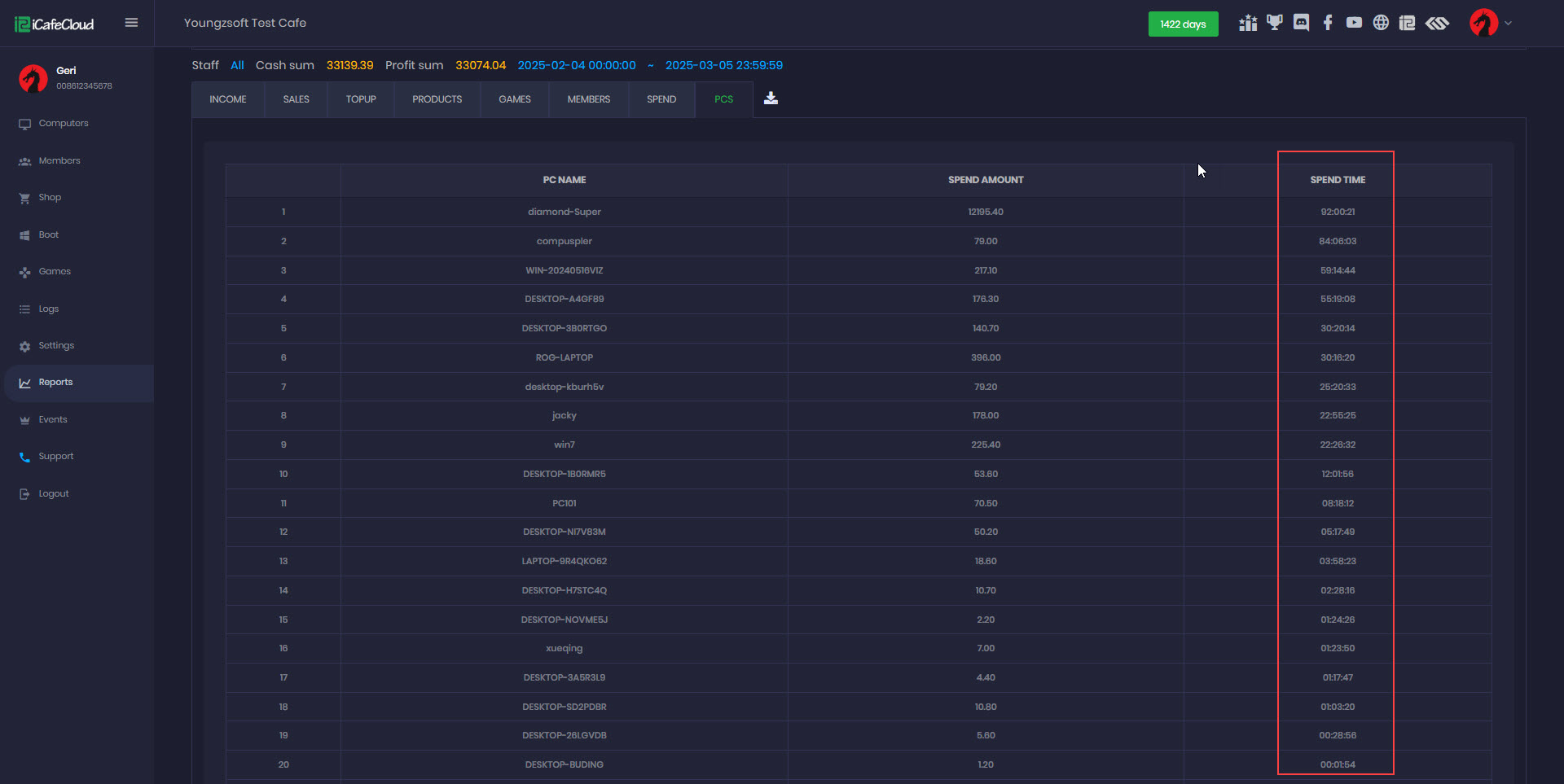
Task: Click the diamond-Super PC row name
Action: tap(564, 212)
